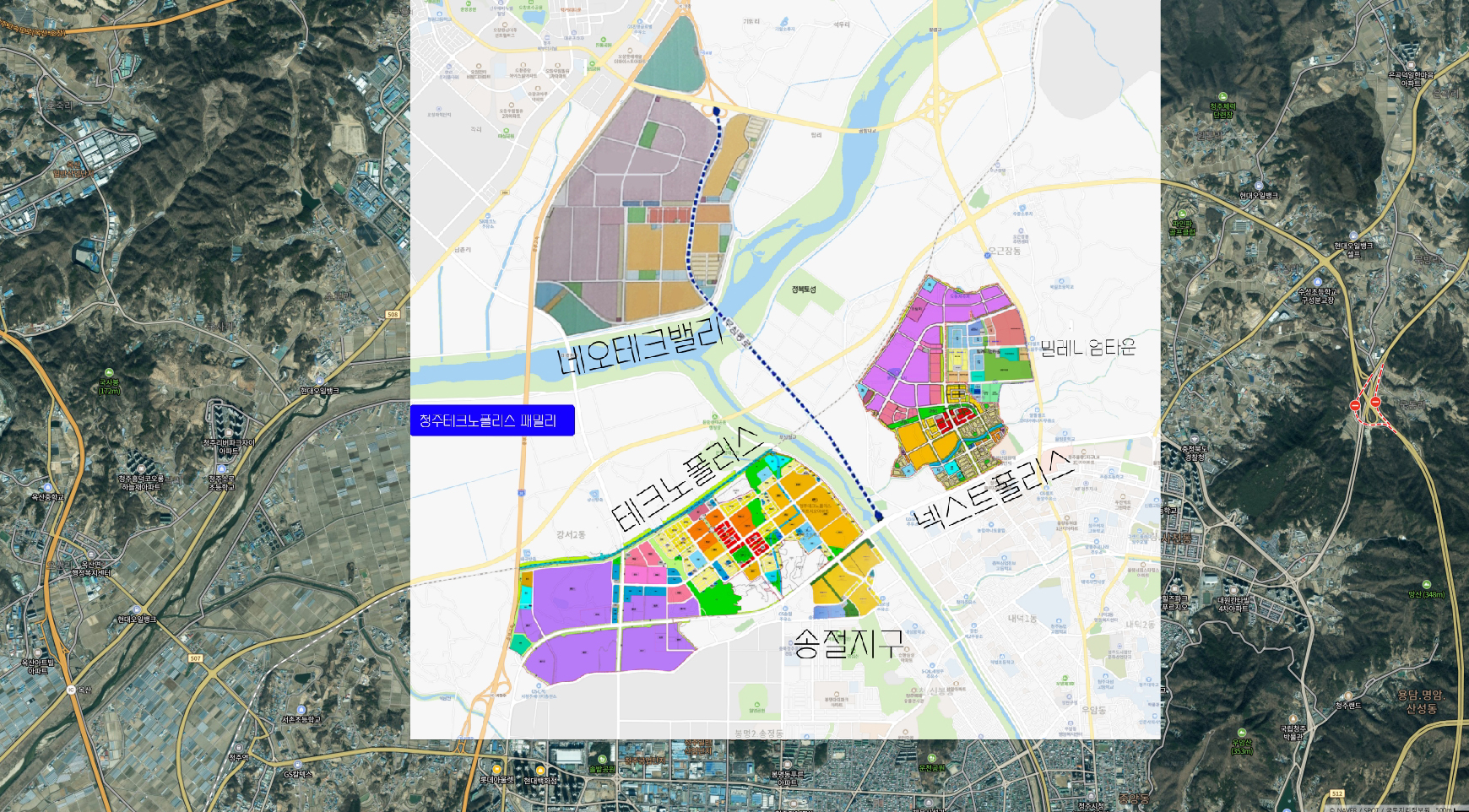1469x812 pixels.
Task: Click the dotted route's northern endpoint dot
Action: (x=717, y=111)
